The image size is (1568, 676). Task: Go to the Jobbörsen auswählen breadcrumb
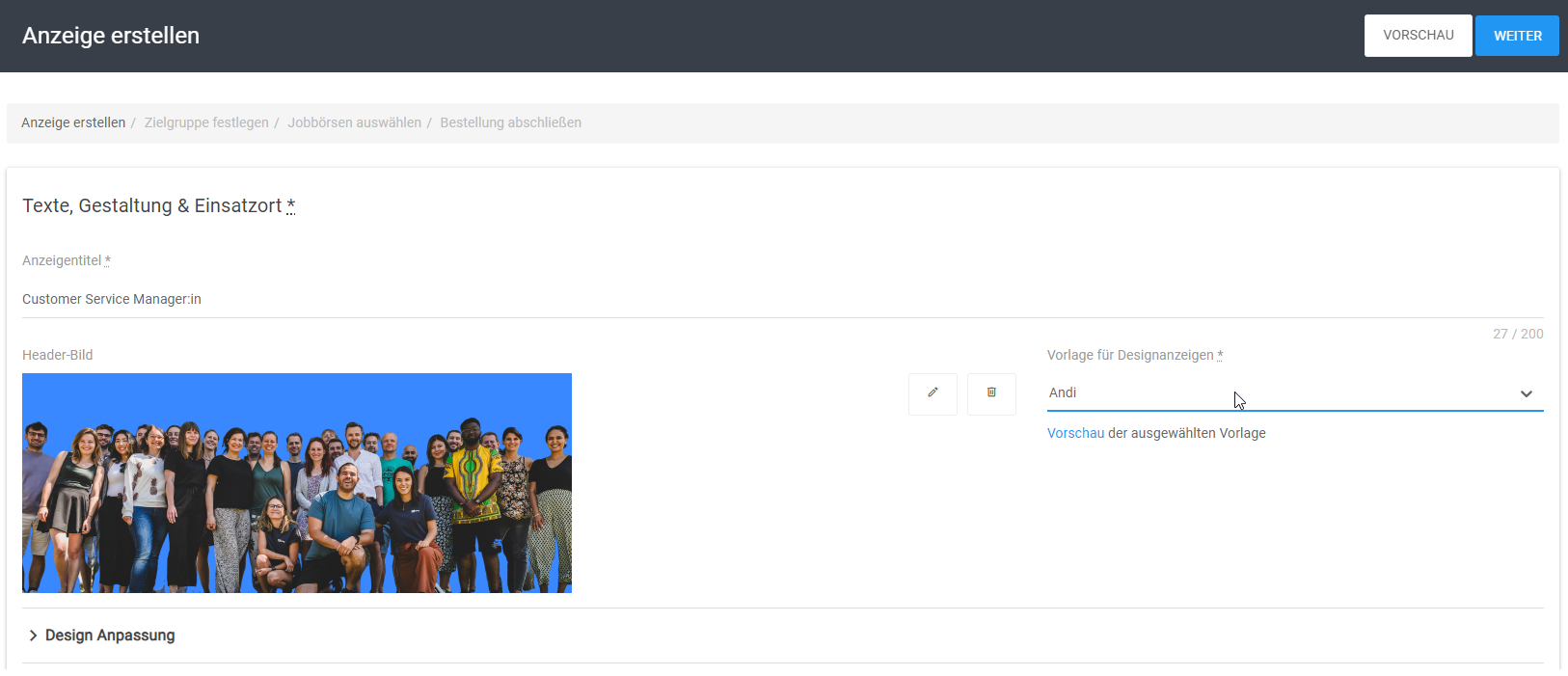[354, 122]
